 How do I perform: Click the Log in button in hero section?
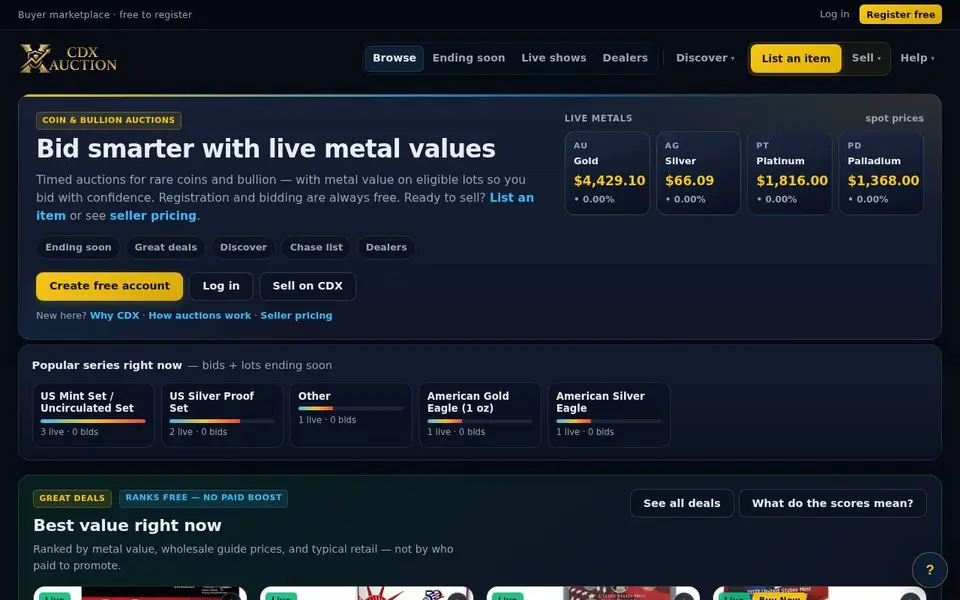(x=221, y=286)
